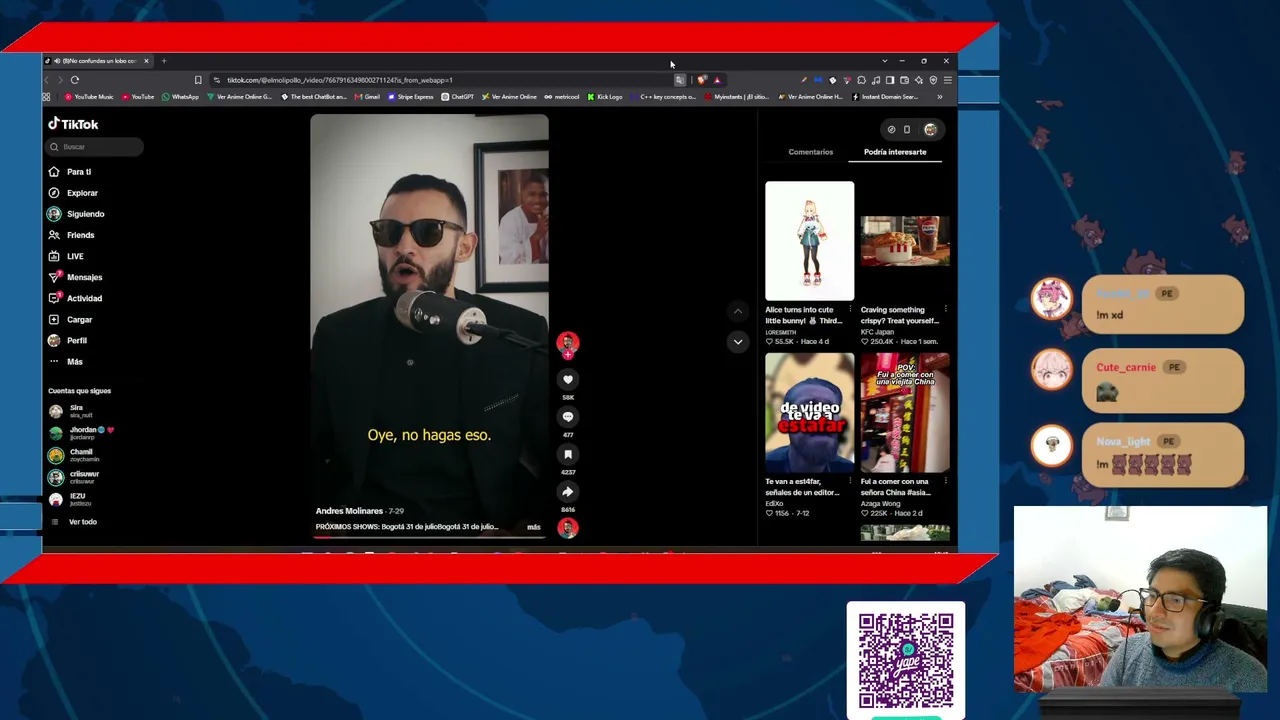Open the ChatGPT bookmark
The height and width of the screenshot is (720, 1280).
coord(458,97)
